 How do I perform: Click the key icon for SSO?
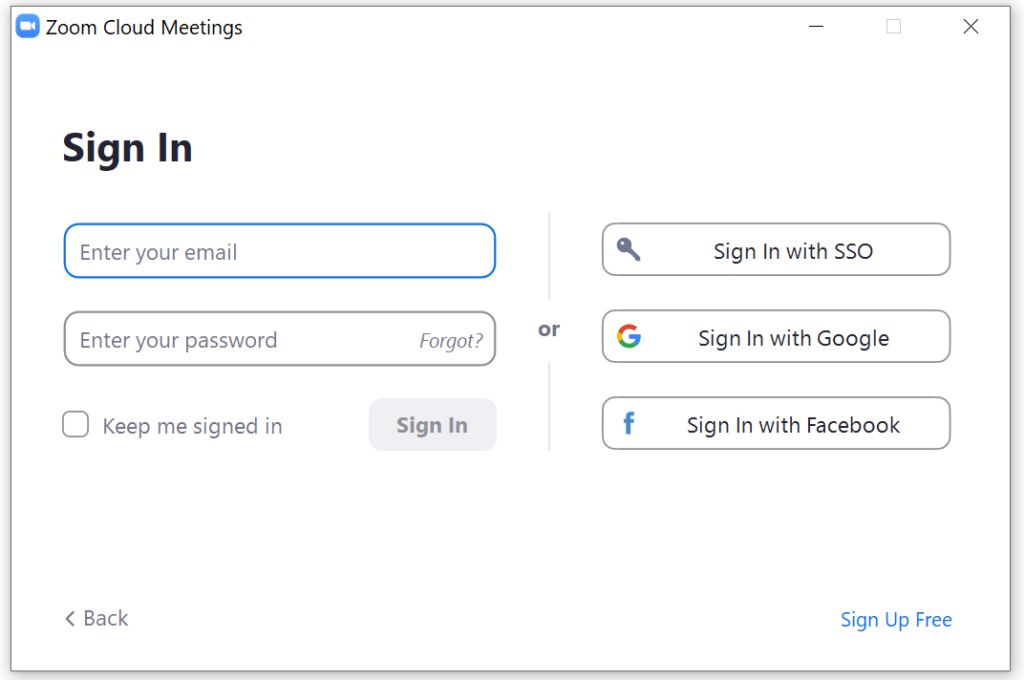click(628, 249)
